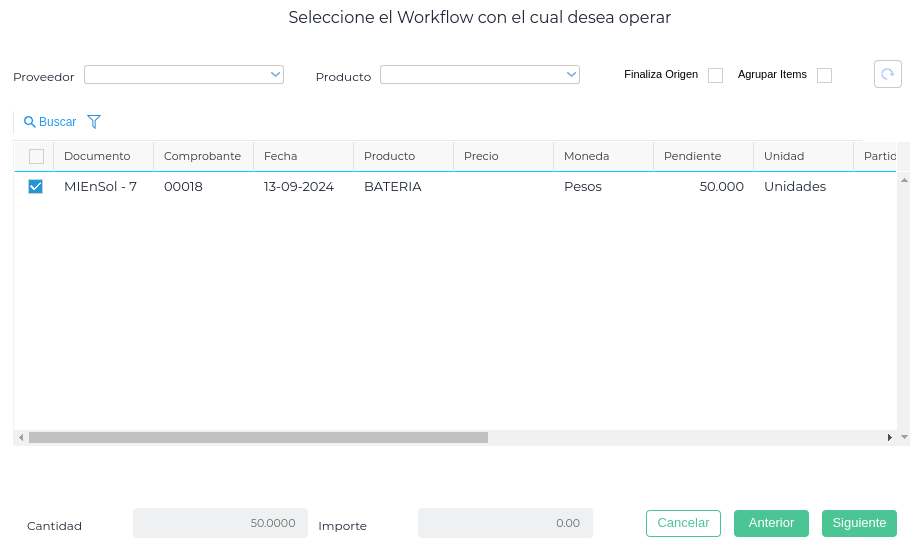This screenshot has height=552, width=910.
Task: Click the horizontal scrollbar left arrow
Action: coord(21,437)
